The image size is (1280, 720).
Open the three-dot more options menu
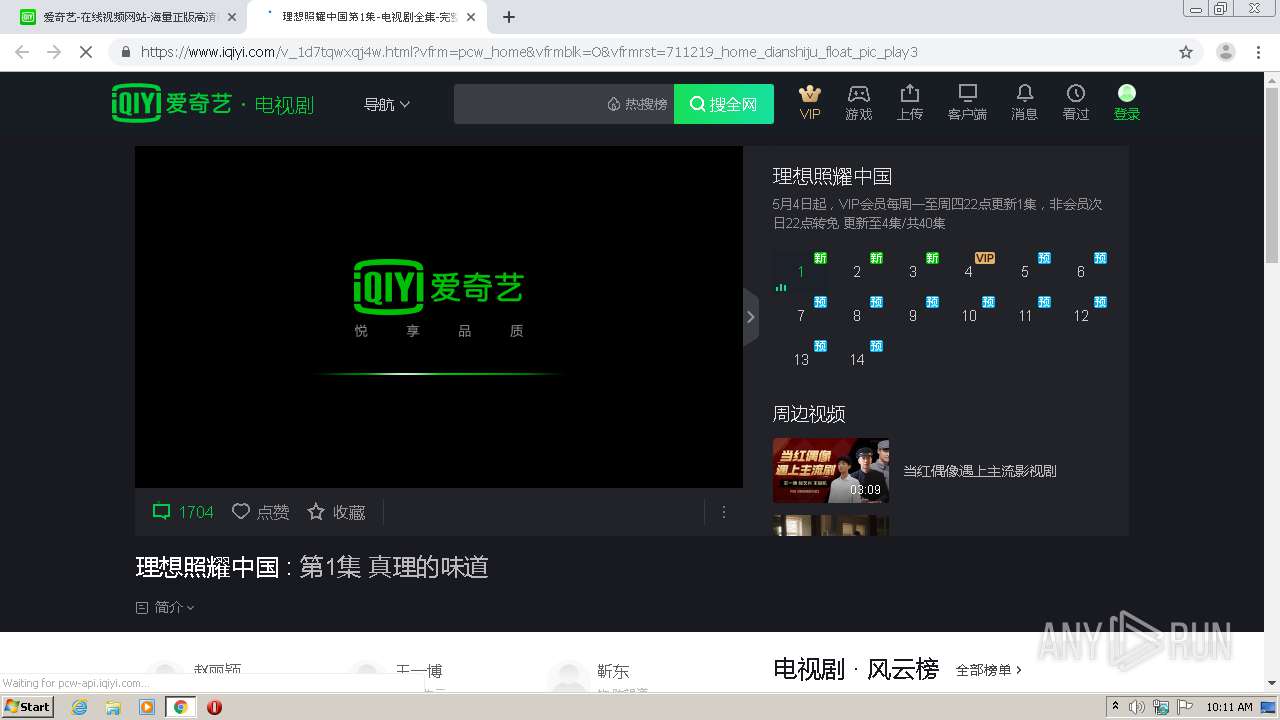click(724, 512)
